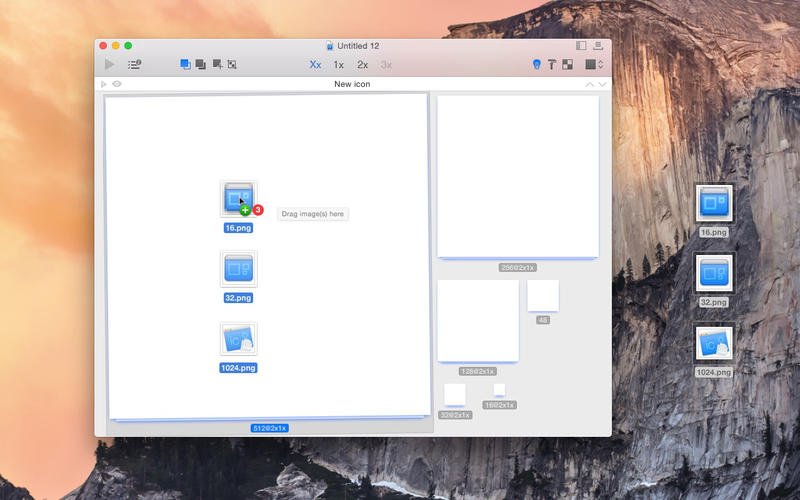This screenshot has height=500, width=800.
Task: Click the add-slot square with plus icon
Action: coord(217,65)
